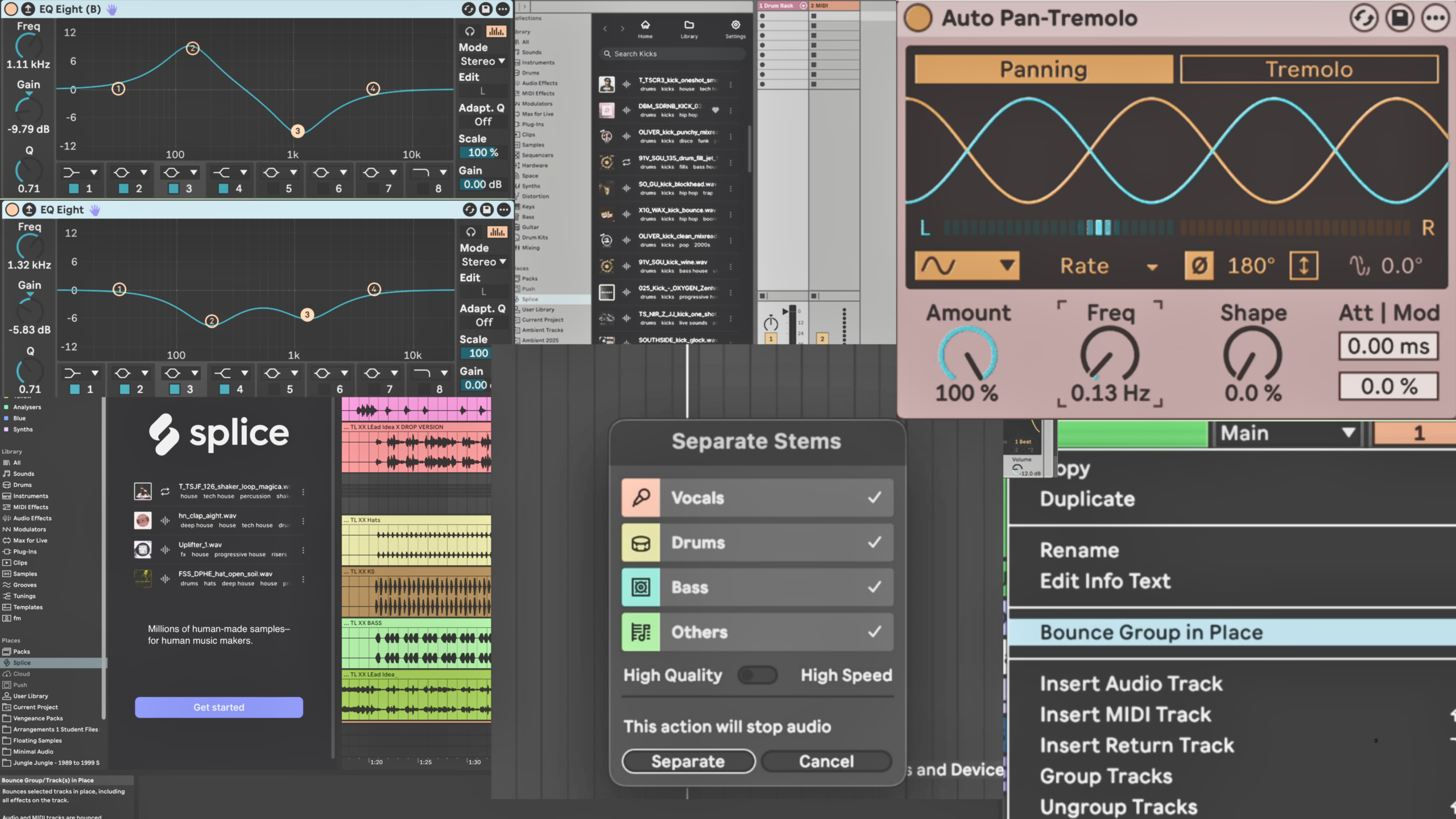The image size is (1456, 819).
Task: Toggle phase invert button near 180°
Action: 1199,266
